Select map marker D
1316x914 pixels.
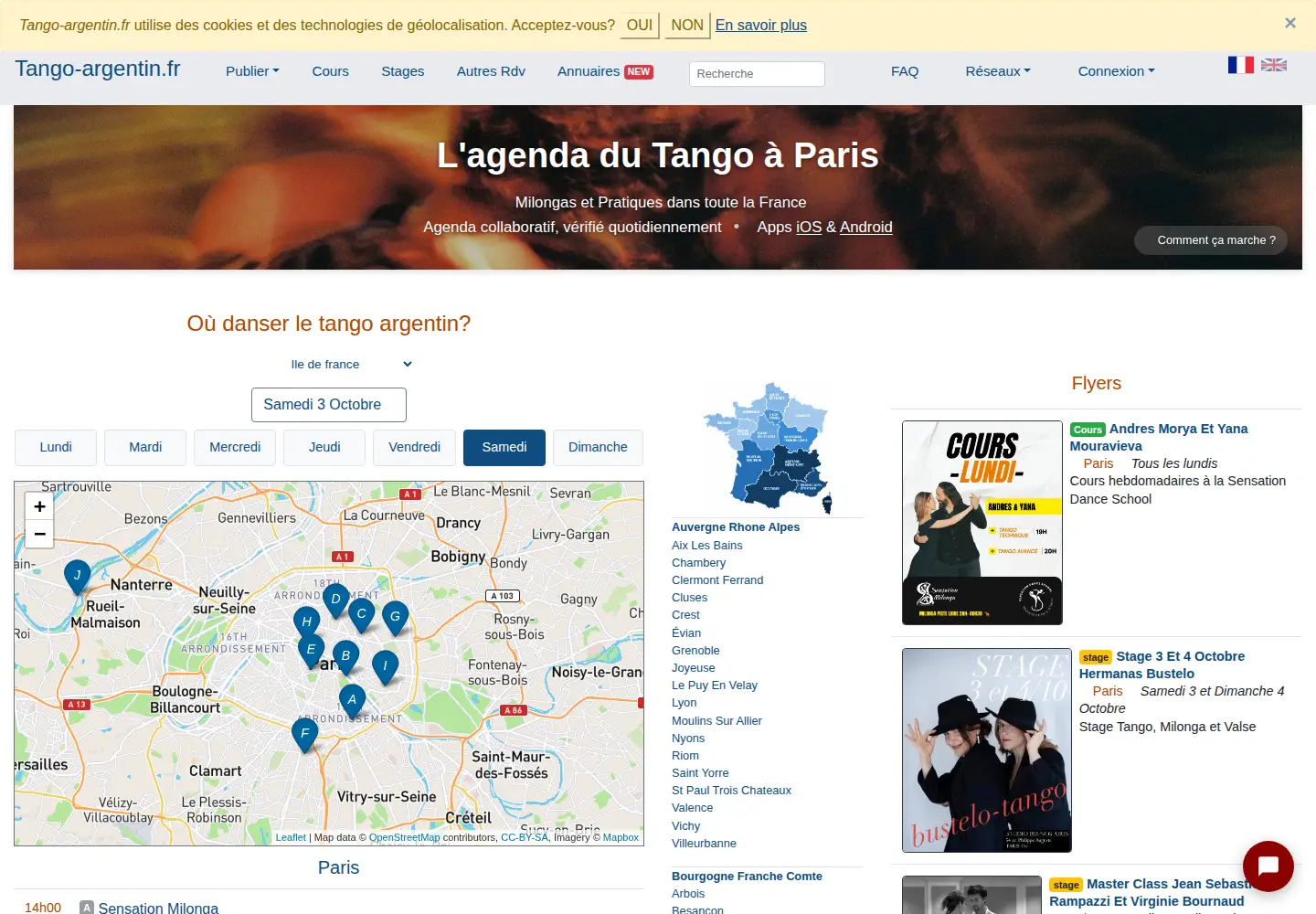tap(335, 600)
